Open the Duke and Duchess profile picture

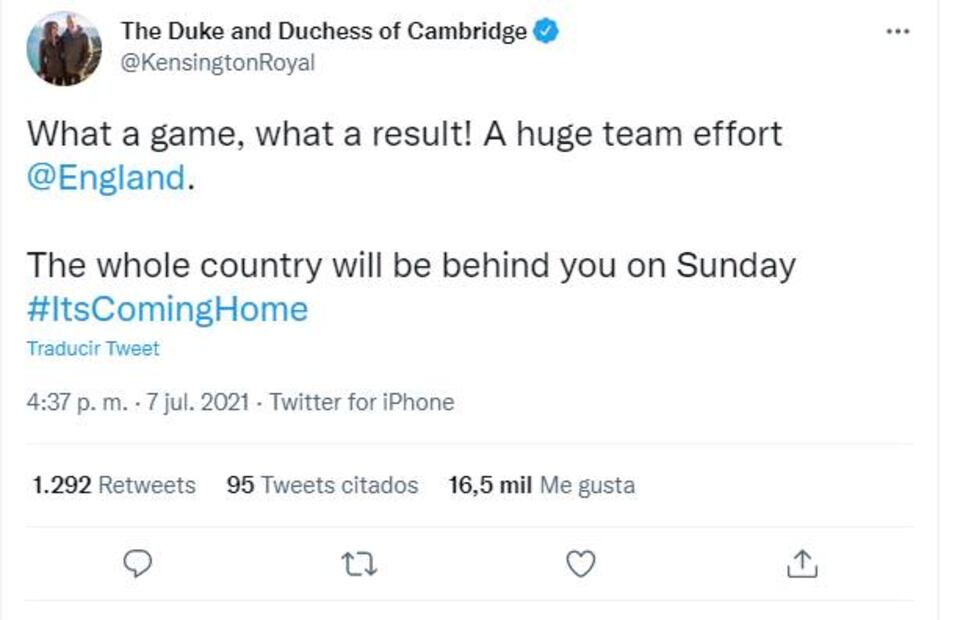63,49
